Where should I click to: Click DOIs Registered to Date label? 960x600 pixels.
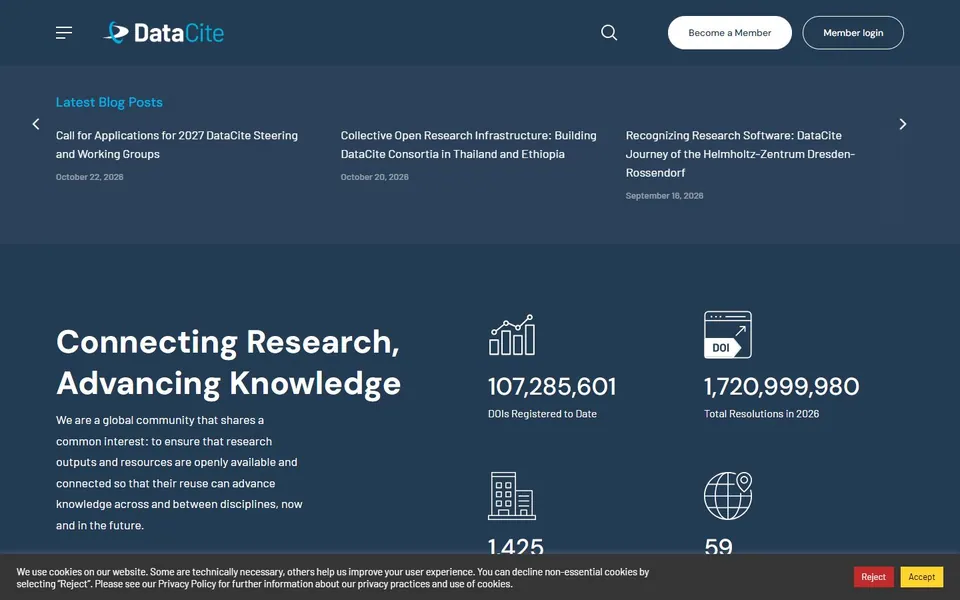(x=542, y=414)
